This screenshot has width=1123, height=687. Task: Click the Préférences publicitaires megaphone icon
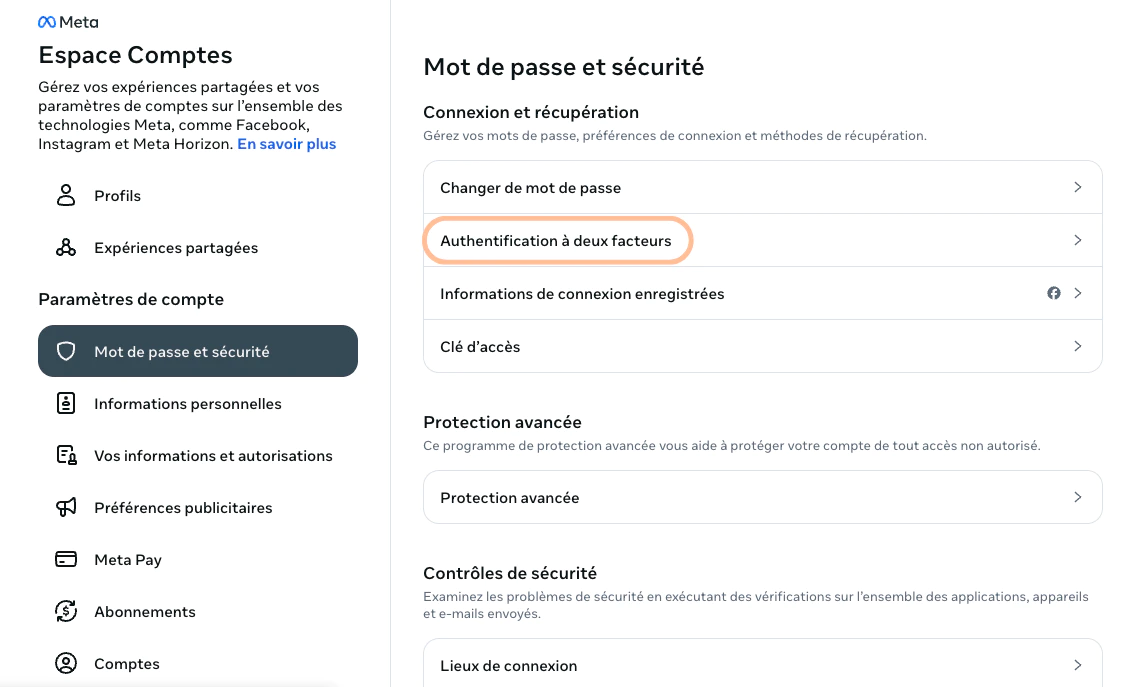66,507
